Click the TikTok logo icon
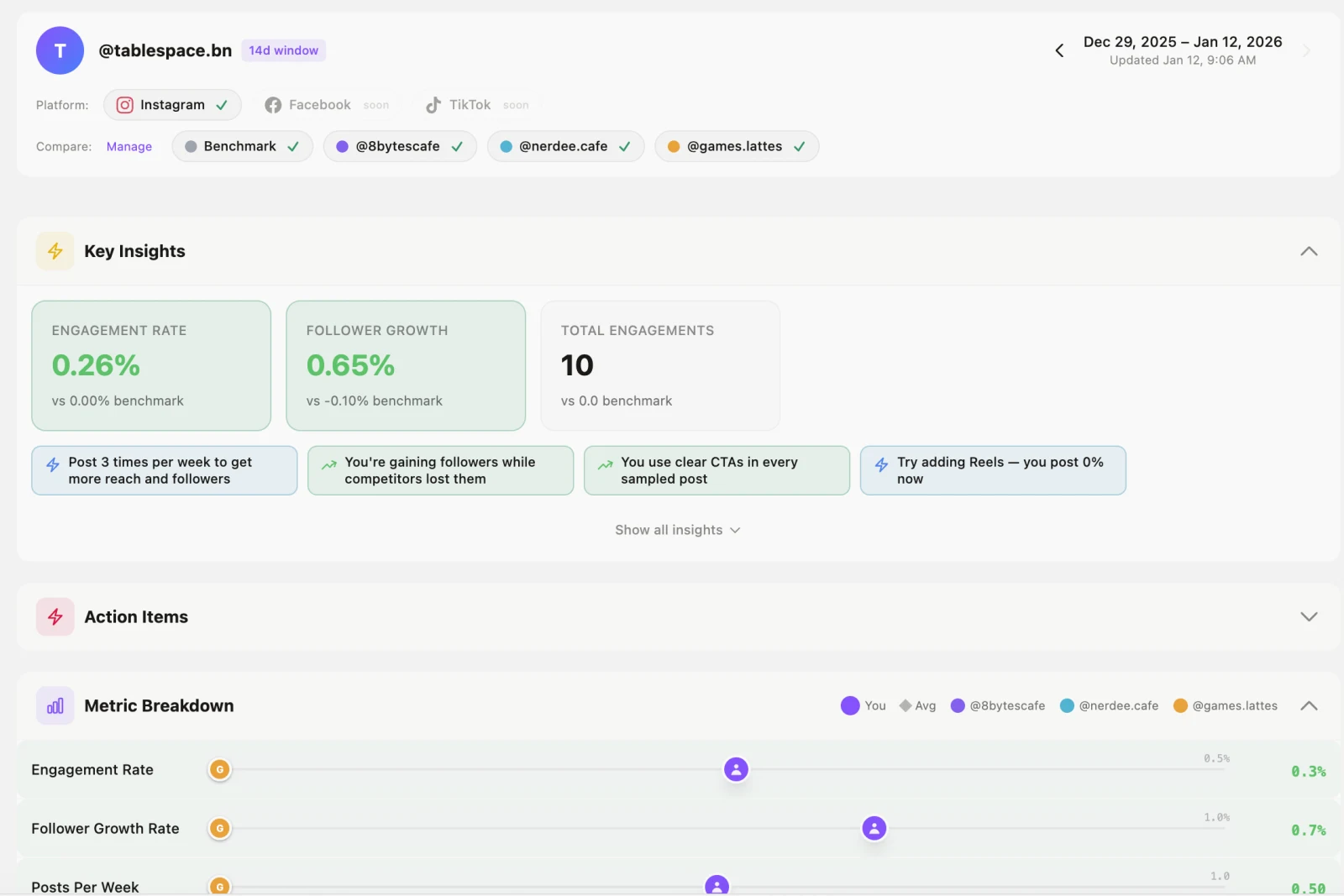Screen dimensions: 1344x896 pyautogui.click(x=433, y=105)
